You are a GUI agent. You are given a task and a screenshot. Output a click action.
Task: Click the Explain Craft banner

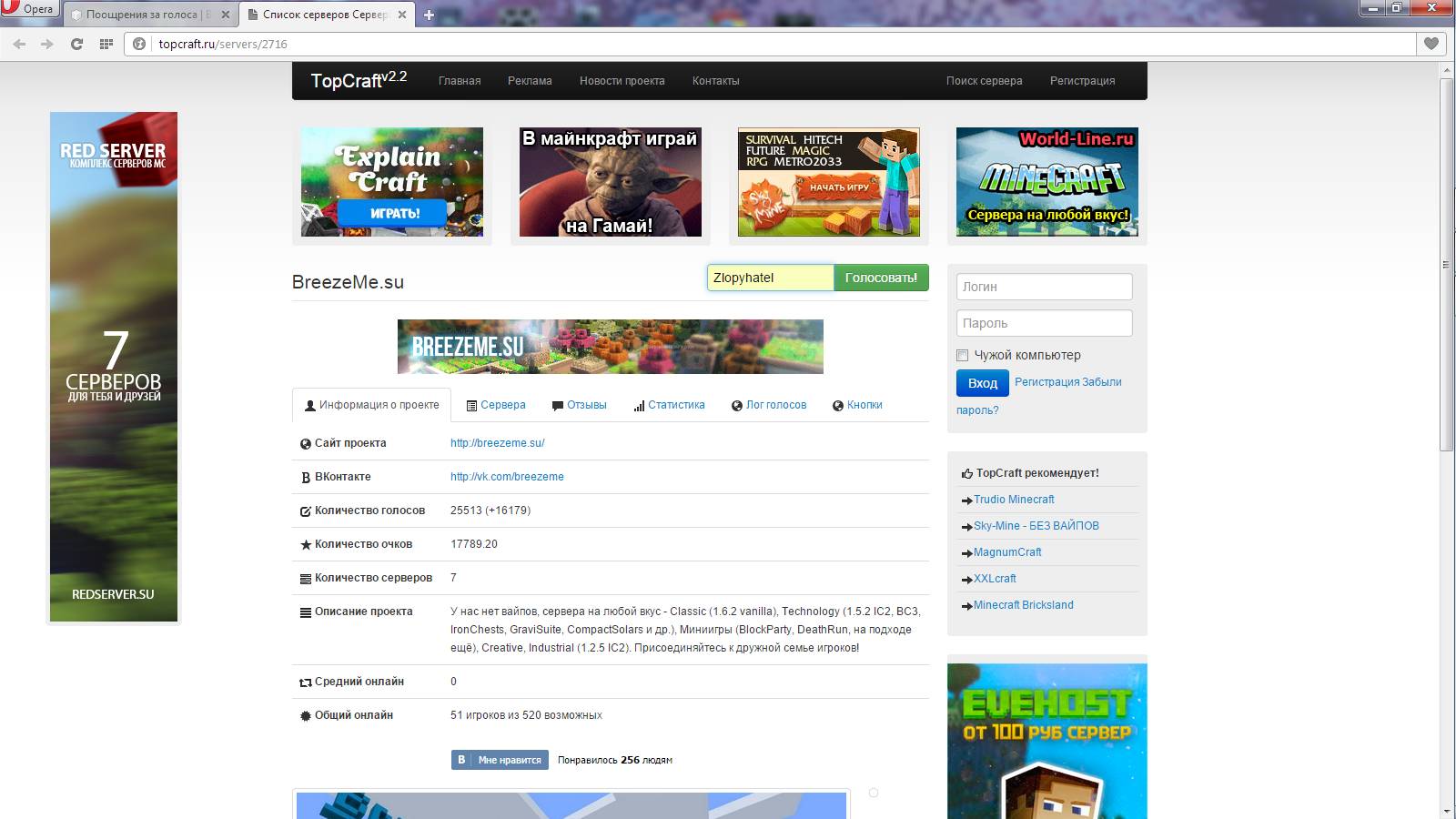point(392,182)
